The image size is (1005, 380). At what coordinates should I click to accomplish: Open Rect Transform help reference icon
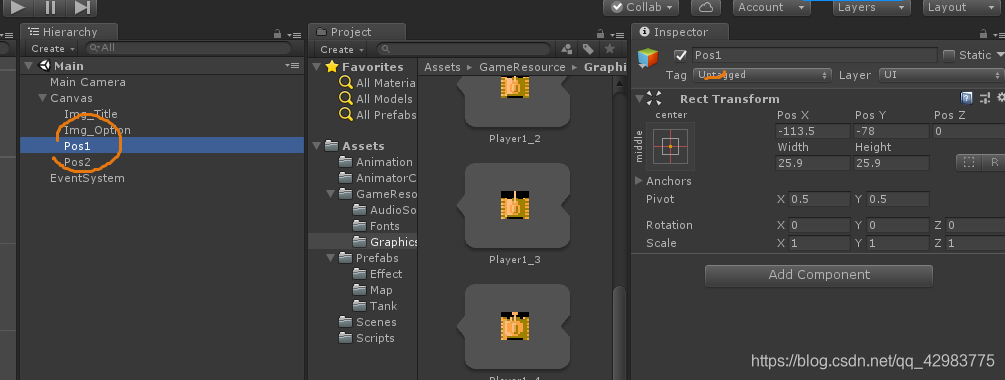pyautogui.click(x=967, y=98)
